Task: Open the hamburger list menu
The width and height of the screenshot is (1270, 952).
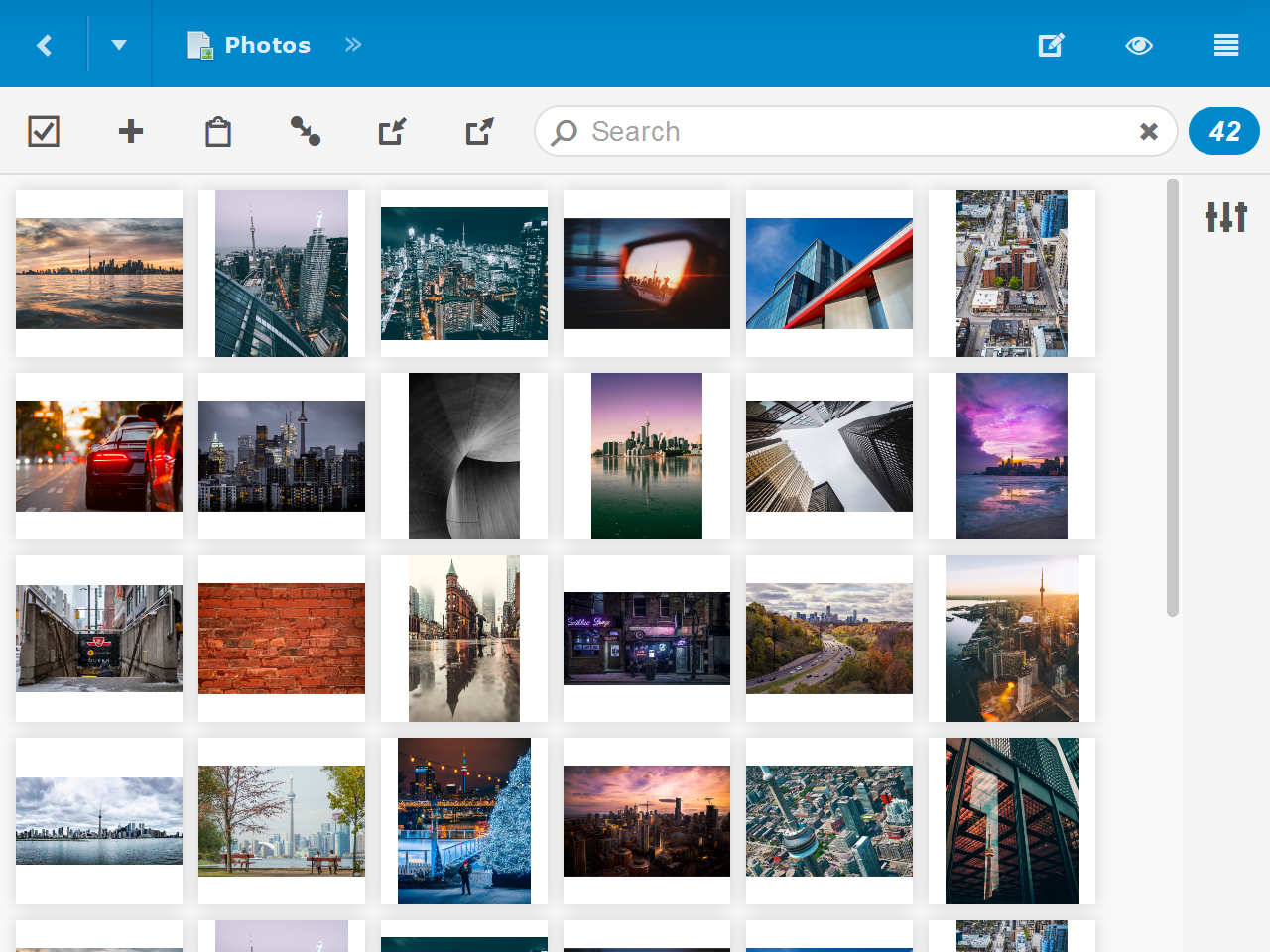Action: (x=1226, y=45)
